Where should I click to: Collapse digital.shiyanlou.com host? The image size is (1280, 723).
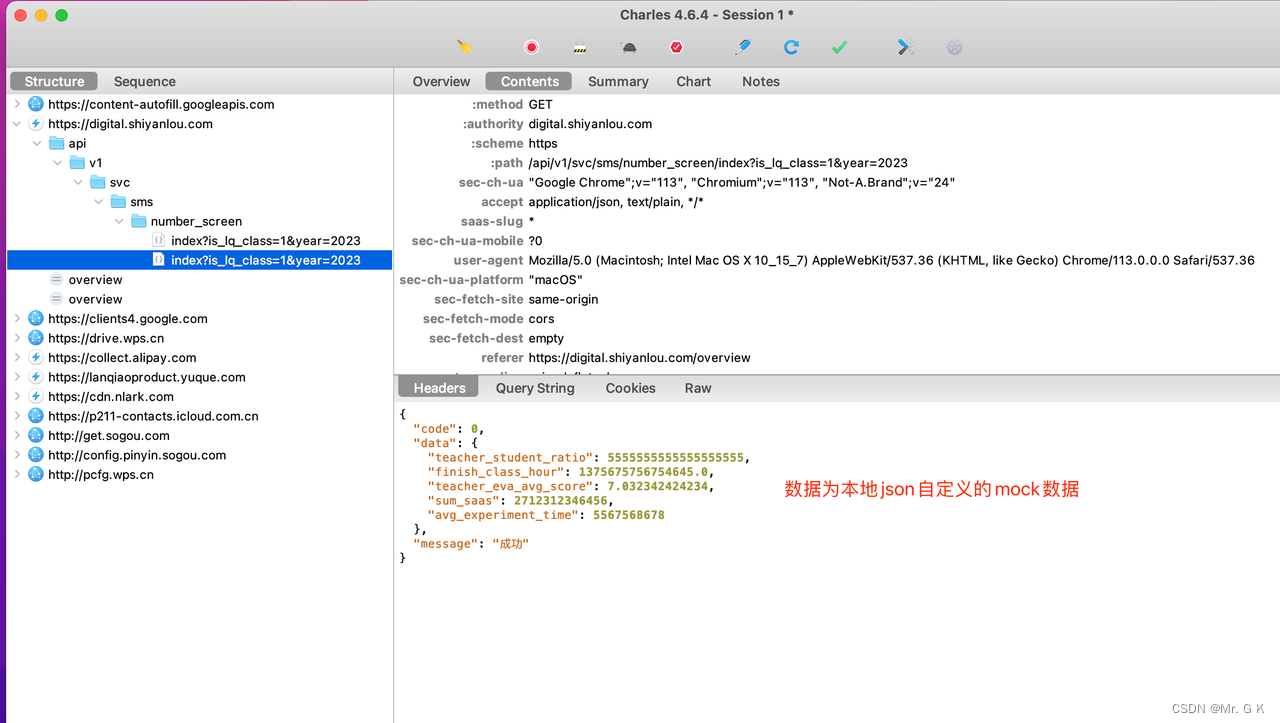point(17,124)
